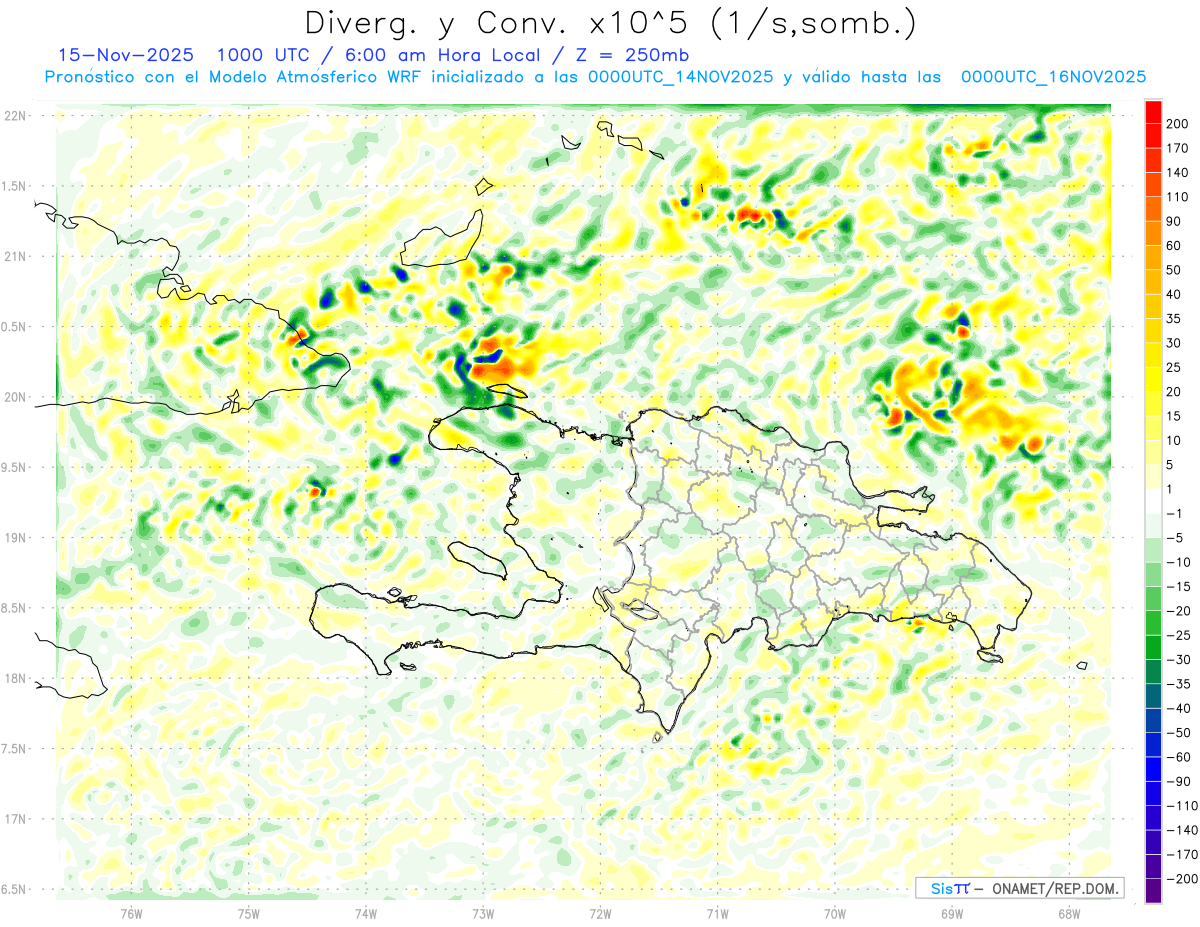Click the colorbar value '-110'
Screen dimensions: 1200x927
[1183, 806]
